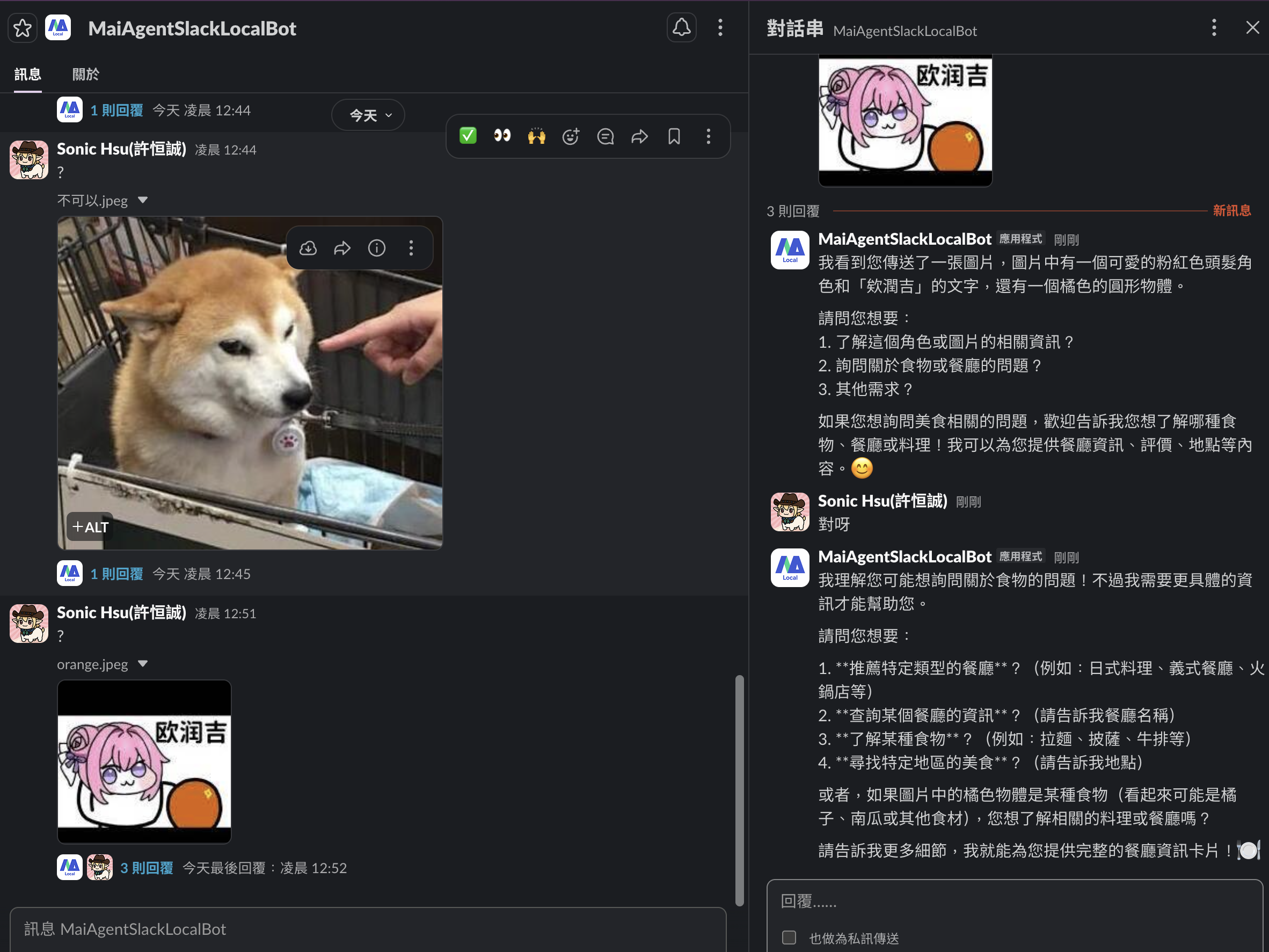Show info for the dog image
Screen dimensions: 1269x952
[x=376, y=248]
